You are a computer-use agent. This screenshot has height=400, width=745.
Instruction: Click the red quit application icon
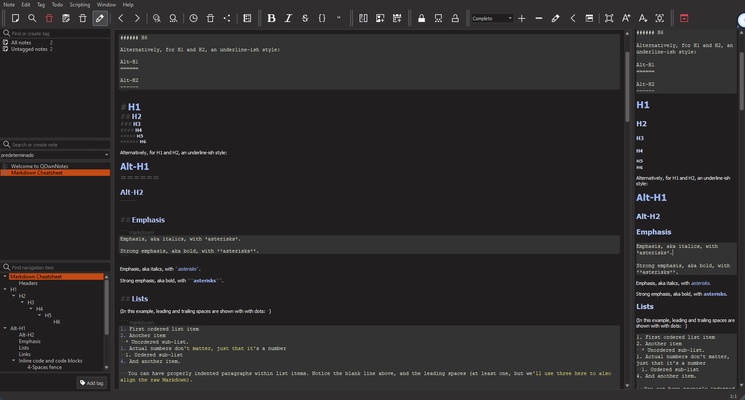coord(684,18)
